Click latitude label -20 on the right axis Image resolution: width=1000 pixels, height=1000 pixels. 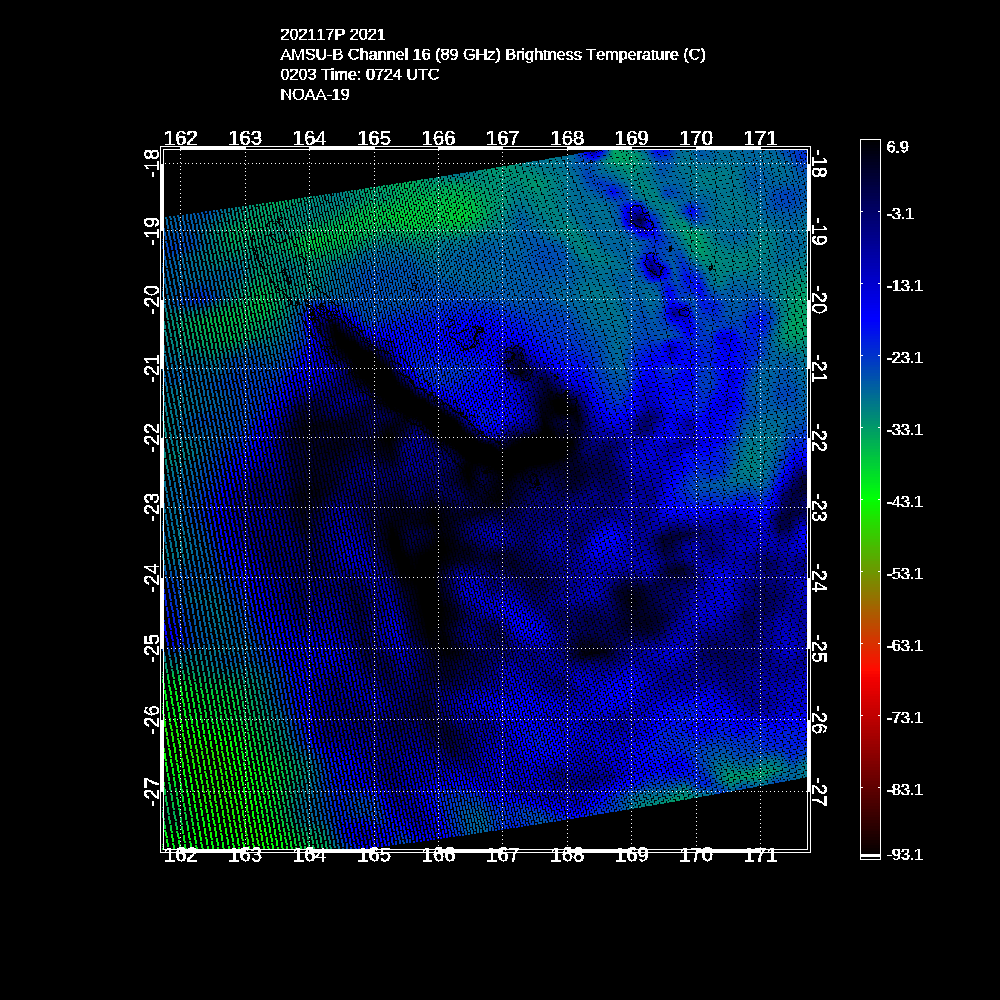pyautogui.click(x=819, y=300)
